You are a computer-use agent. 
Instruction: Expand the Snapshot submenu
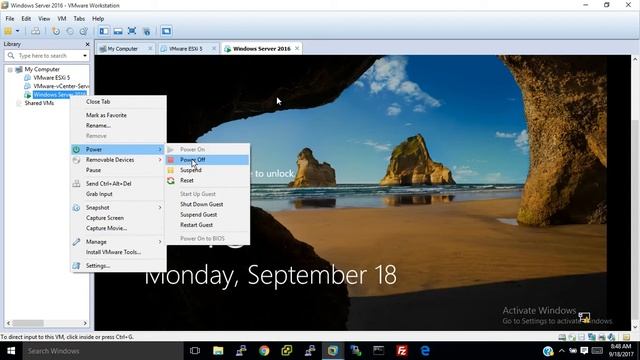point(118,207)
